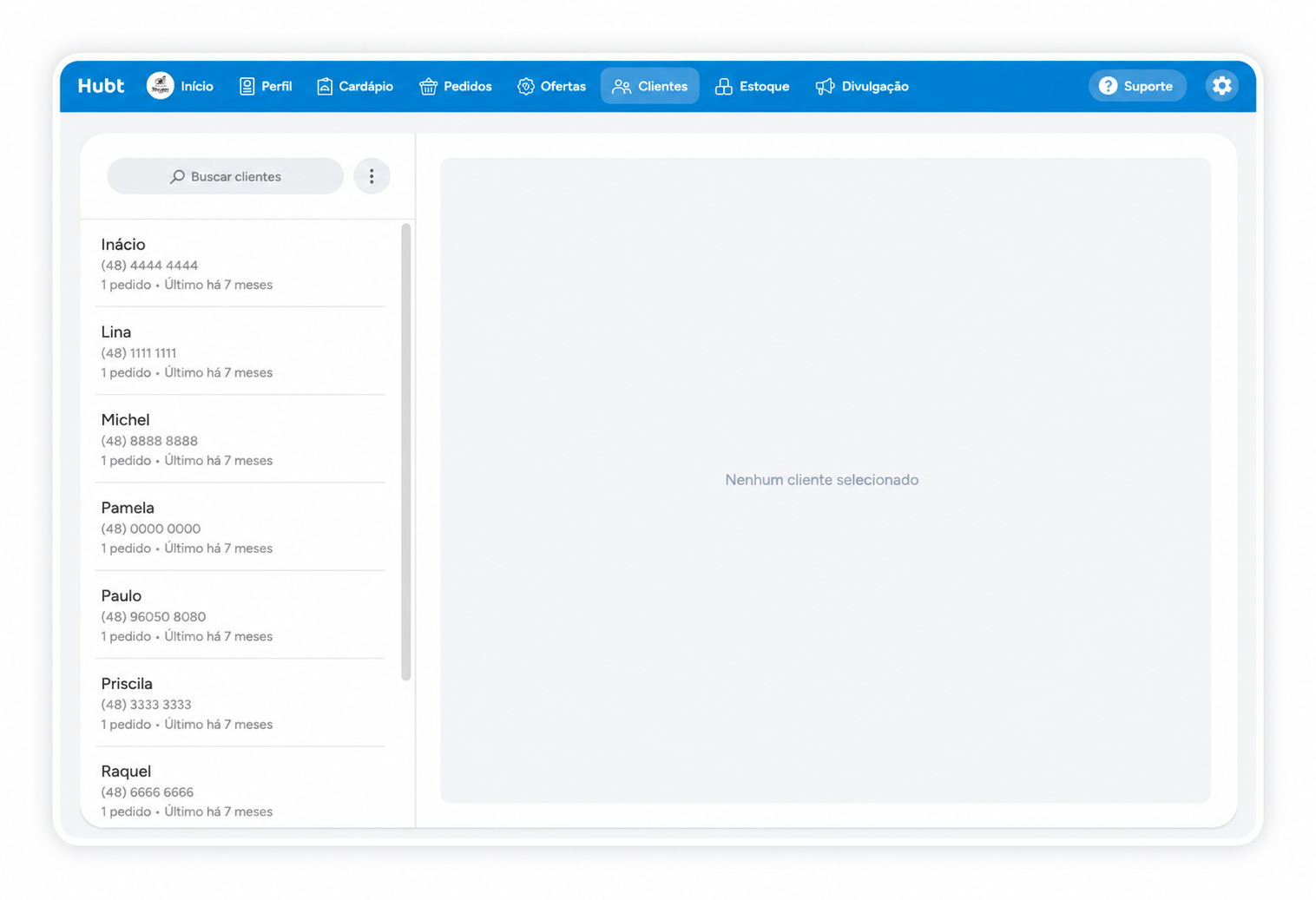Click the Ofertas badge icon
1316x900 pixels.
pyautogui.click(x=525, y=86)
